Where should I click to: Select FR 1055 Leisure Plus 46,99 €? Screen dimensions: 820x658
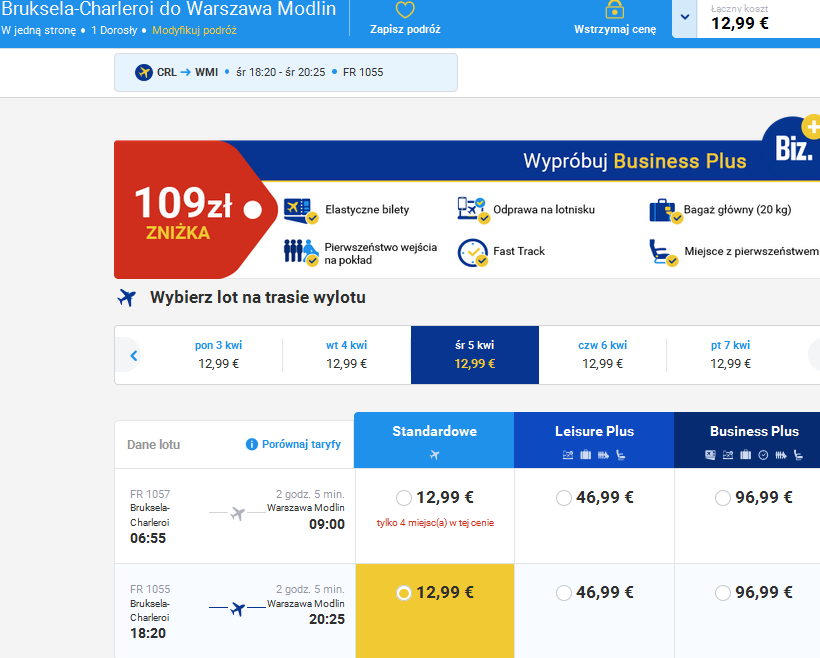pyautogui.click(x=563, y=593)
